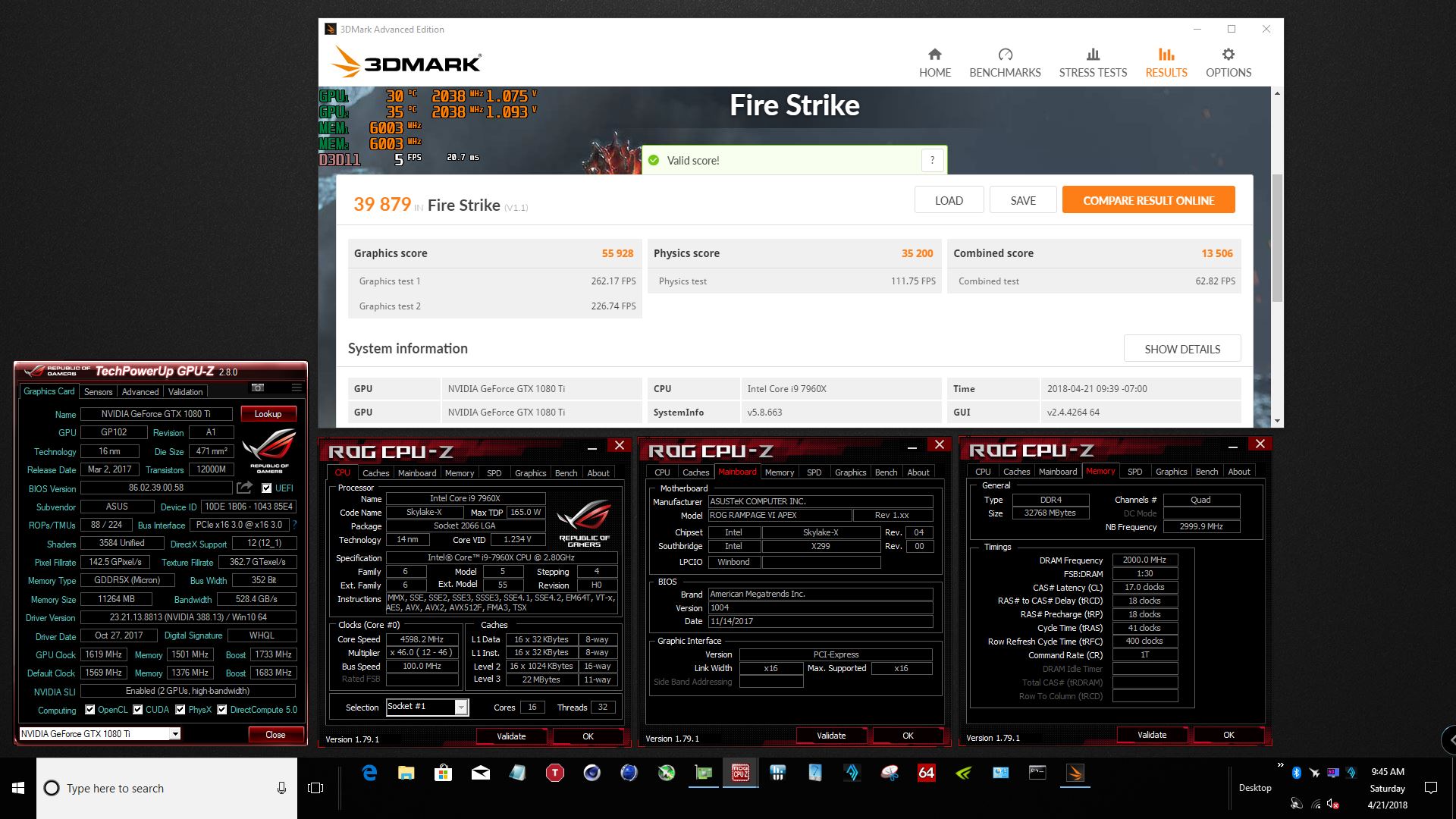Toggle the PhysX checkbox
Viewport: 1456px width, 819px height.
pyautogui.click(x=180, y=710)
